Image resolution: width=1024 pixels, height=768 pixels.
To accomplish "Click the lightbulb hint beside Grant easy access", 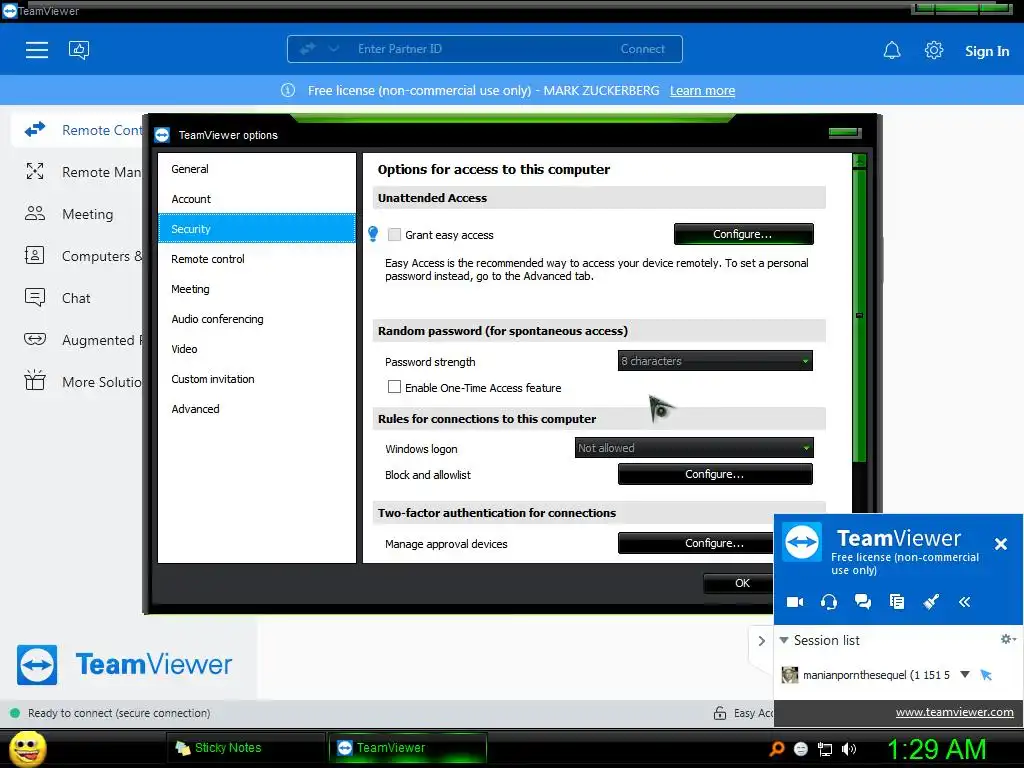I will pos(373,234).
